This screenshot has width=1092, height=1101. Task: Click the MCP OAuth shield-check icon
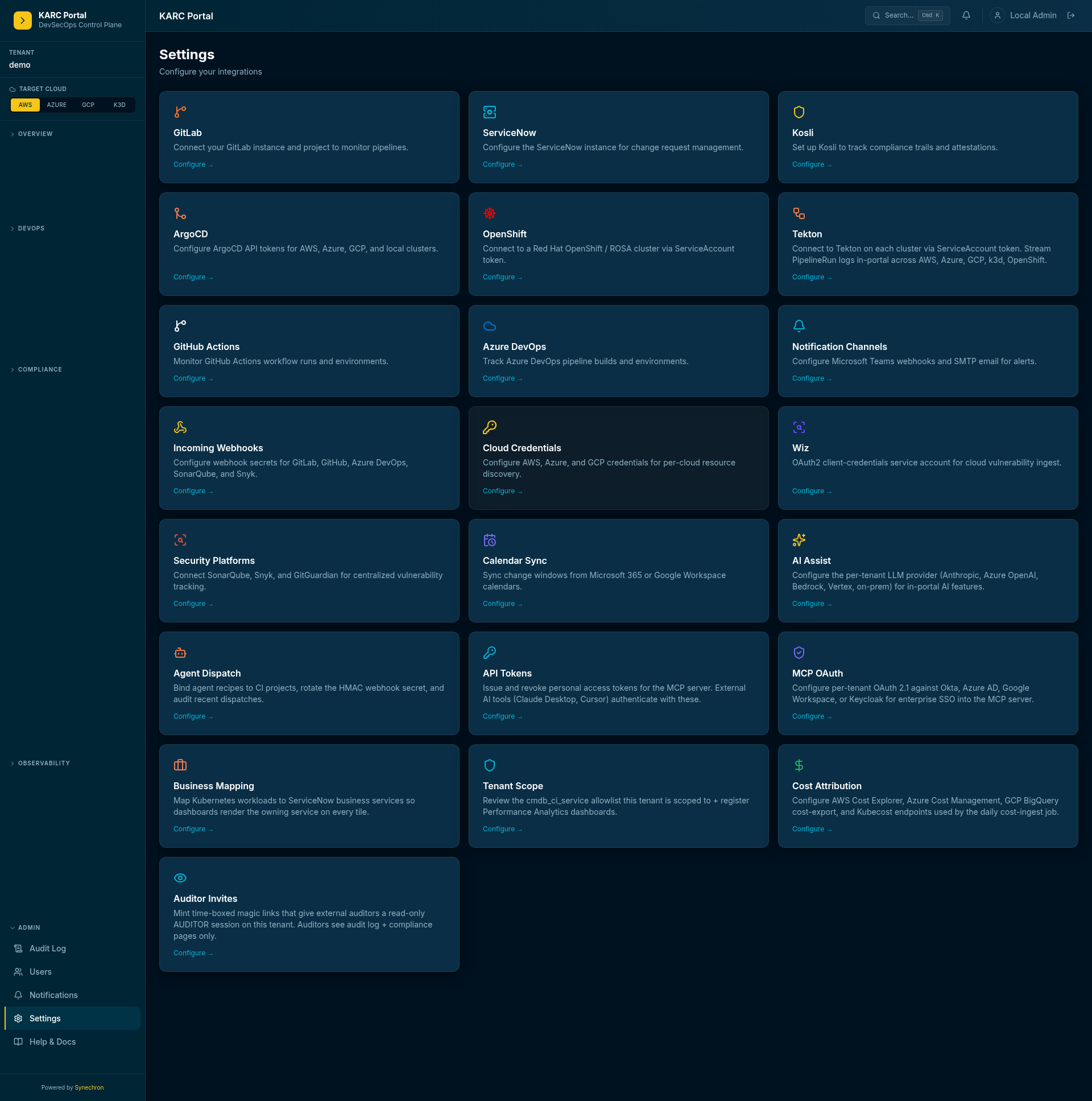tap(799, 653)
